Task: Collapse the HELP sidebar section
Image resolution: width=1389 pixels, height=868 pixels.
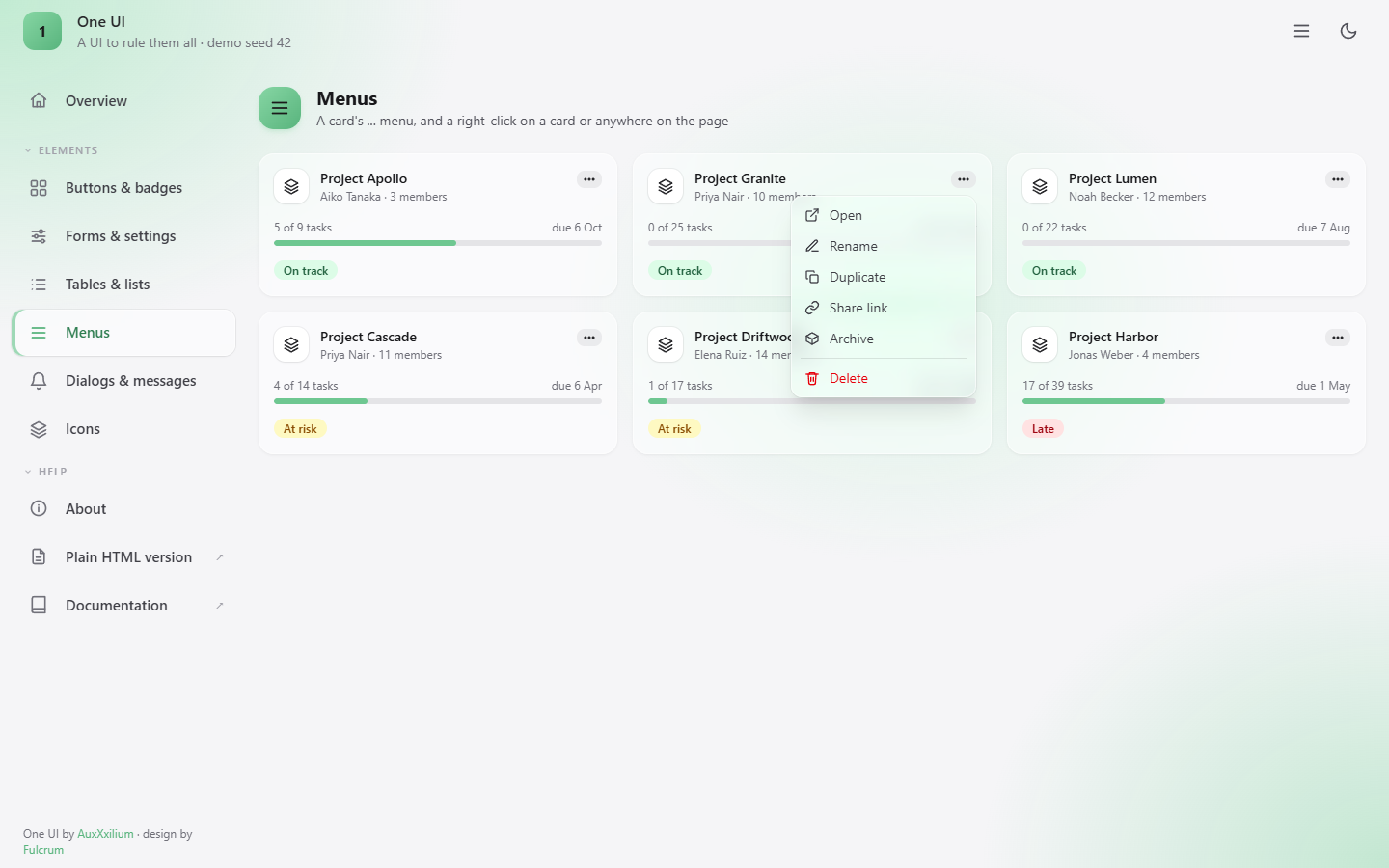Action: coord(45,472)
